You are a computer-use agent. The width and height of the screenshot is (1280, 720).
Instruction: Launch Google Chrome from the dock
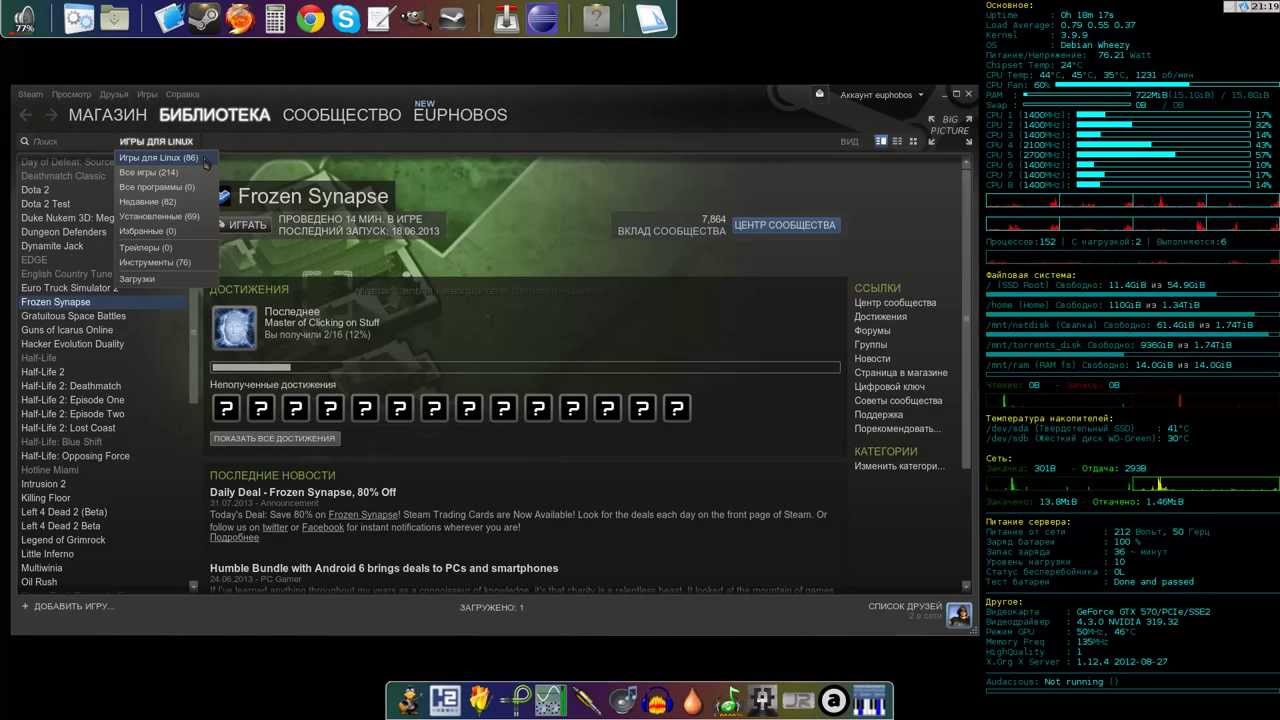pos(310,18)
